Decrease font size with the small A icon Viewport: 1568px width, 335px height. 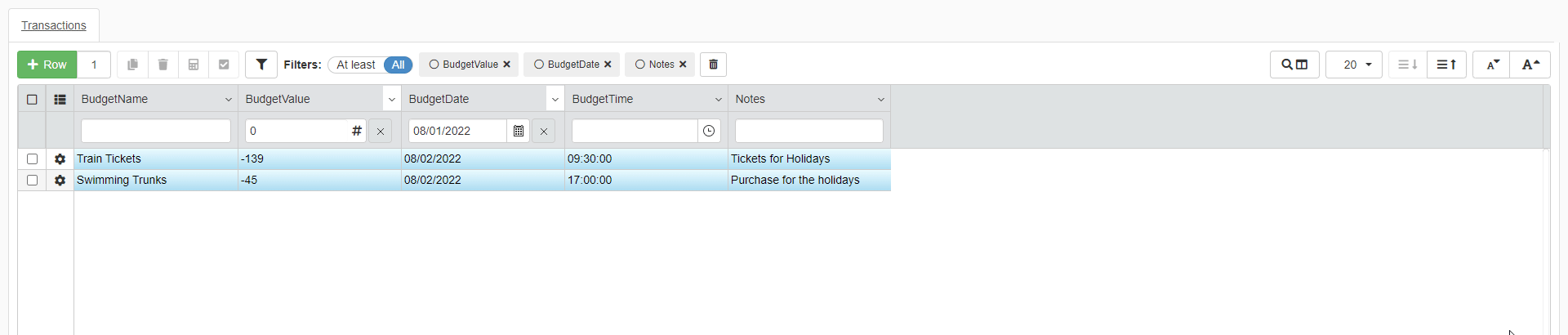pyautogui.click(x=1492, y=65)
